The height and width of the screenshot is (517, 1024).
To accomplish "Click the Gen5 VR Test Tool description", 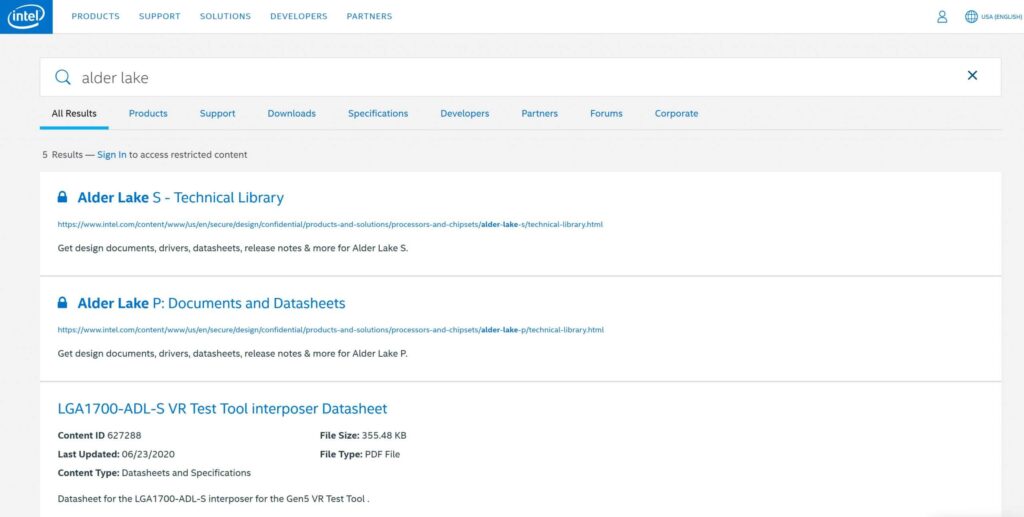I will coord(214,499).
